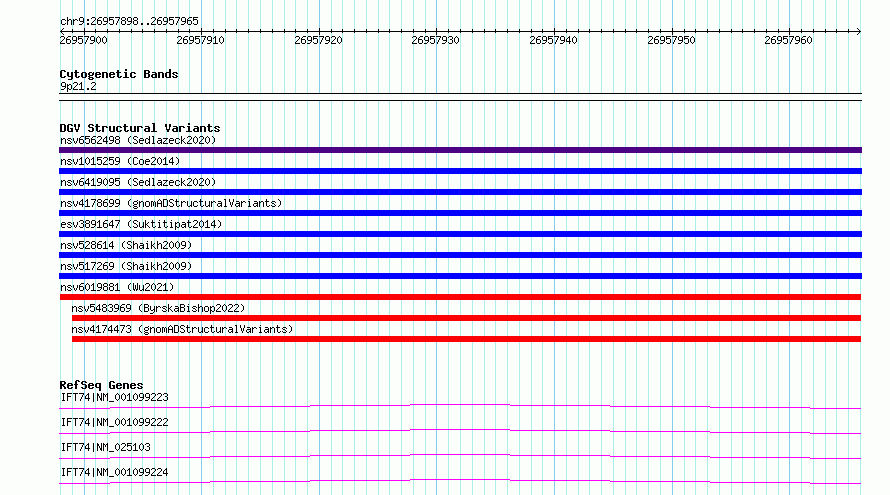Click the magenta line under IFT74|NM_001099224
890x495 pixels.
pyautogui.click(x=460, y=481)
